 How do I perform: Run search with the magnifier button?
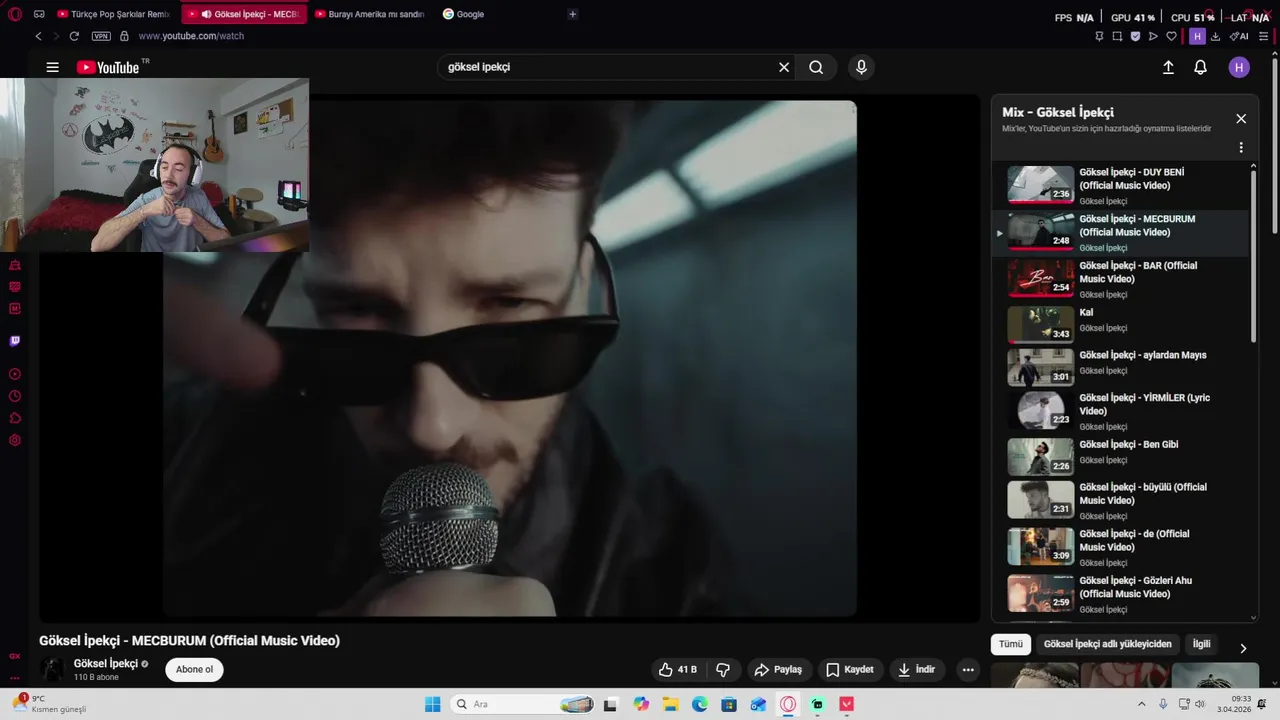point(816,67)
